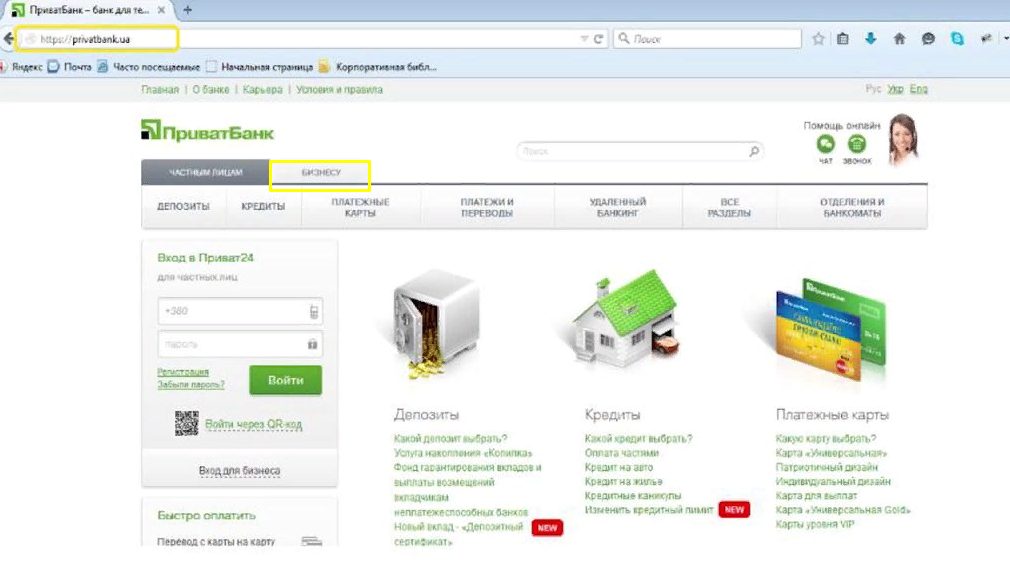Click the Skype icon in browser toolbar
1010x561 pixels.
[x=957, y=39]
